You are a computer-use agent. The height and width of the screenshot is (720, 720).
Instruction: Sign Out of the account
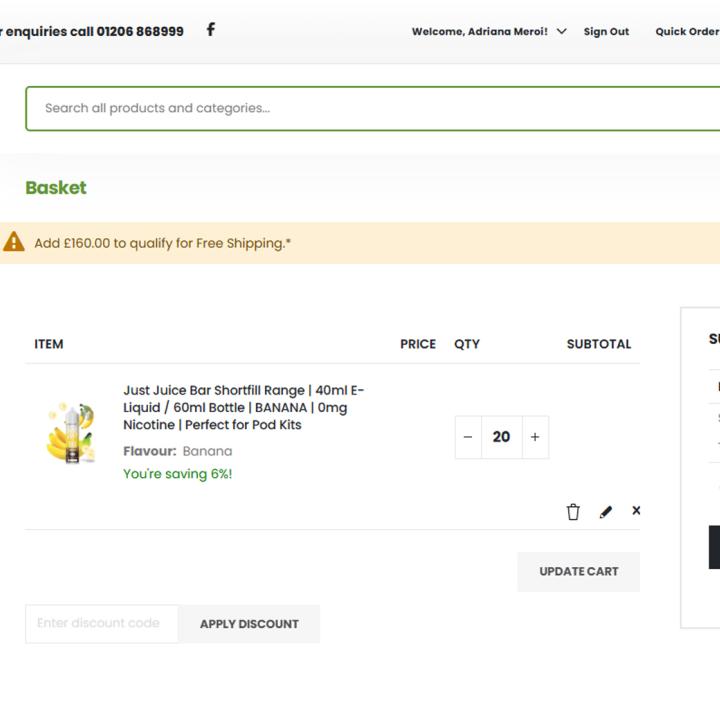click(606, 31)
